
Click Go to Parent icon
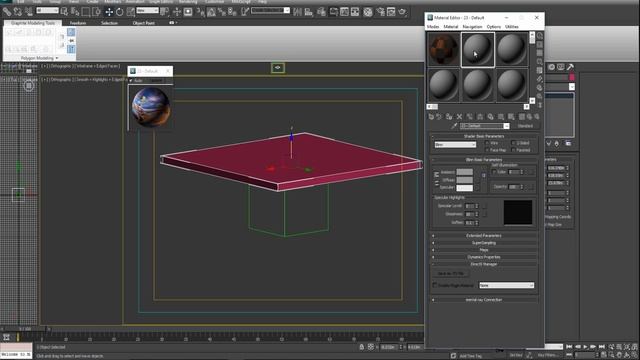point(529,117)
